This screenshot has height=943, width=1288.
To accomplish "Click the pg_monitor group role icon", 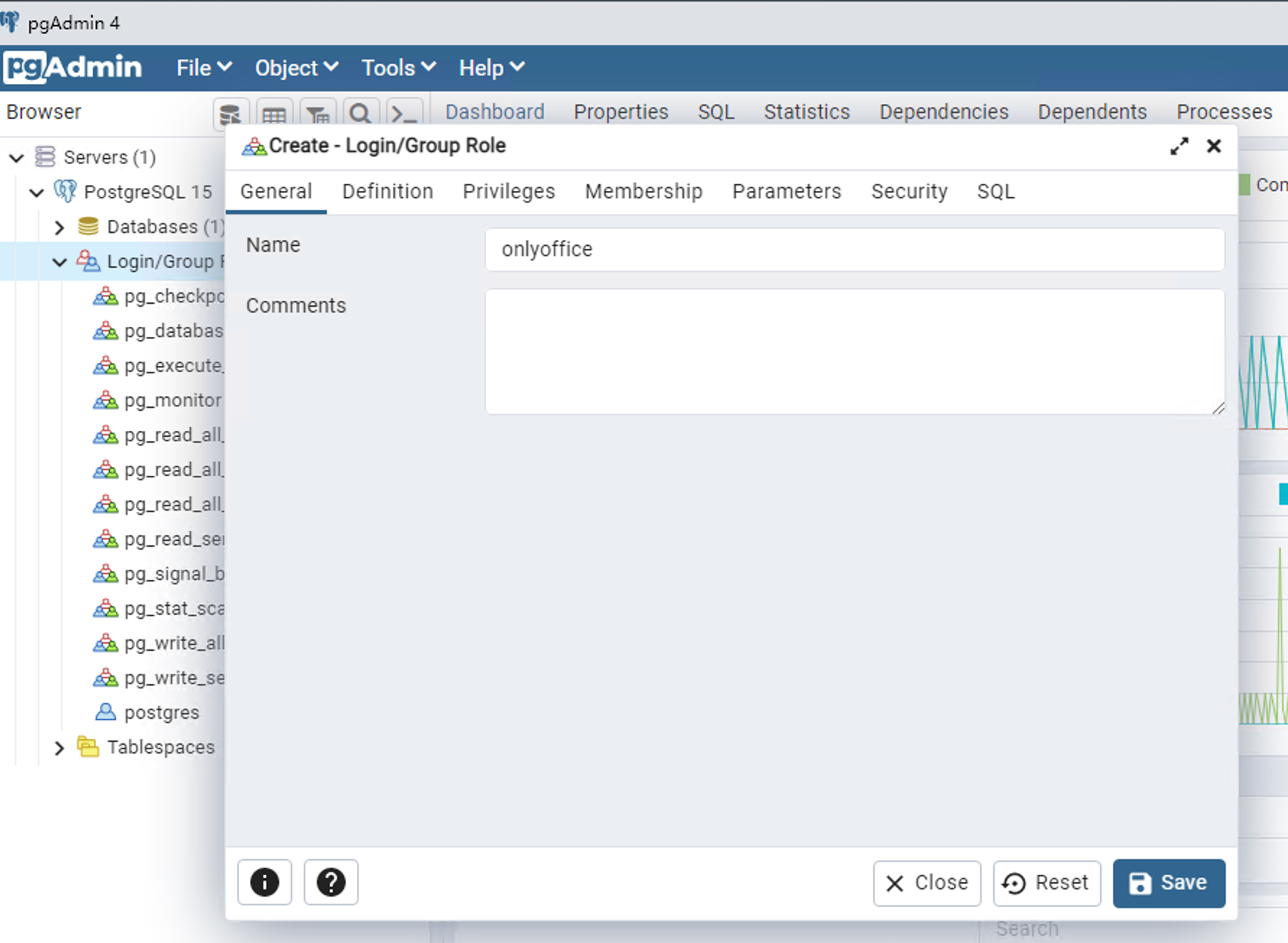I will pyautogui.click(x=106, y=400).
